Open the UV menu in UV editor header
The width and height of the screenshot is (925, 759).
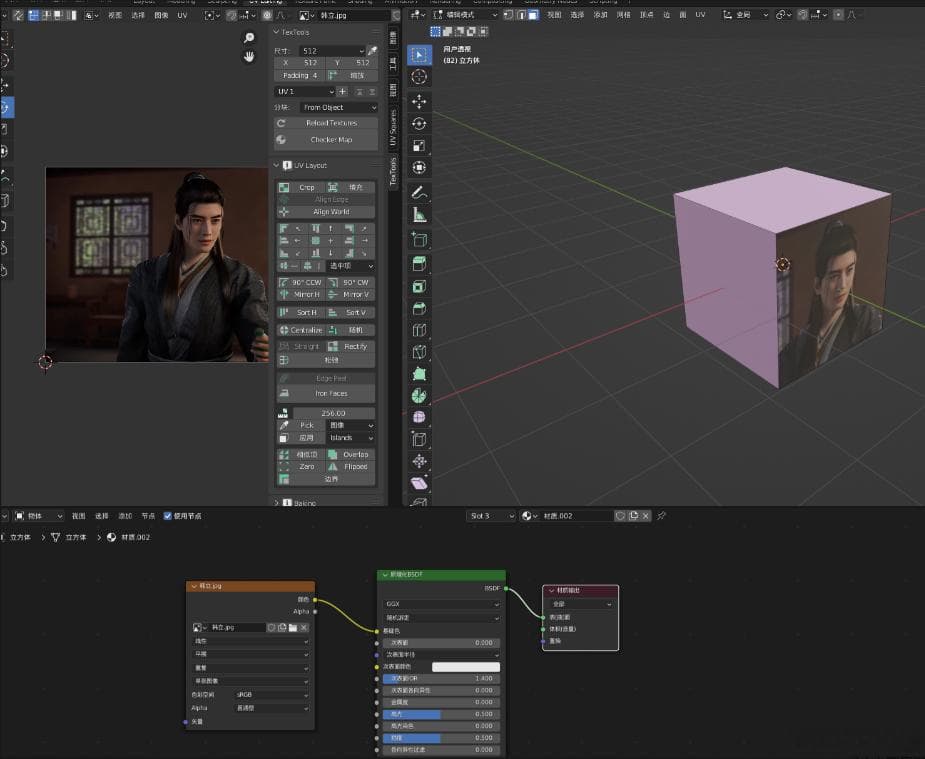(x=182, y=15)
